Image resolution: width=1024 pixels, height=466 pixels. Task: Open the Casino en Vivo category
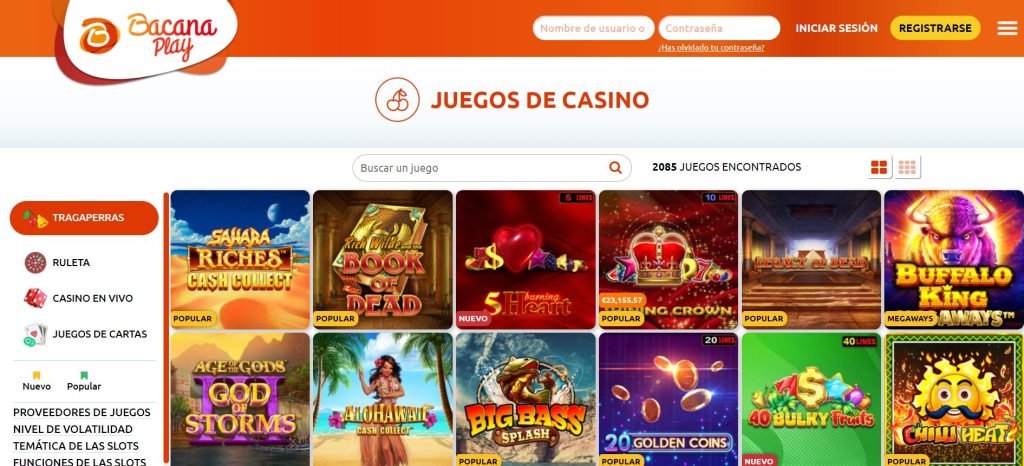(x=93, y=298)
